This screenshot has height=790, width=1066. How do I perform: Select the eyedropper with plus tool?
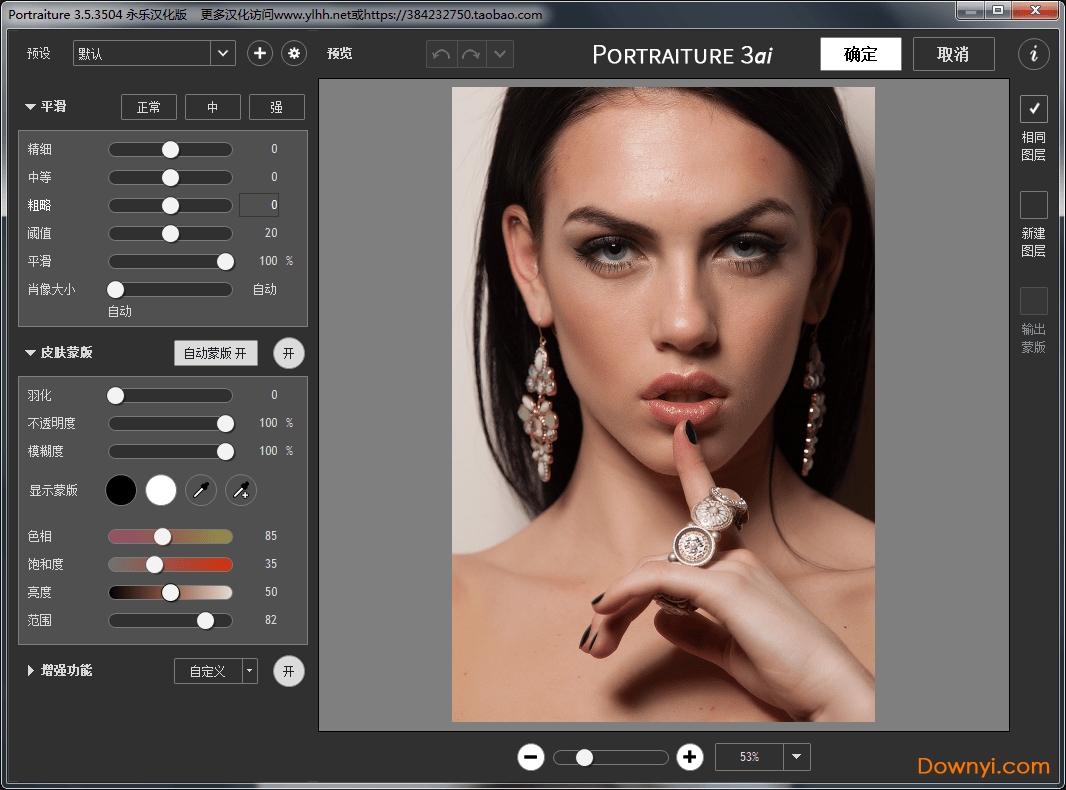(x=241, y=490)
